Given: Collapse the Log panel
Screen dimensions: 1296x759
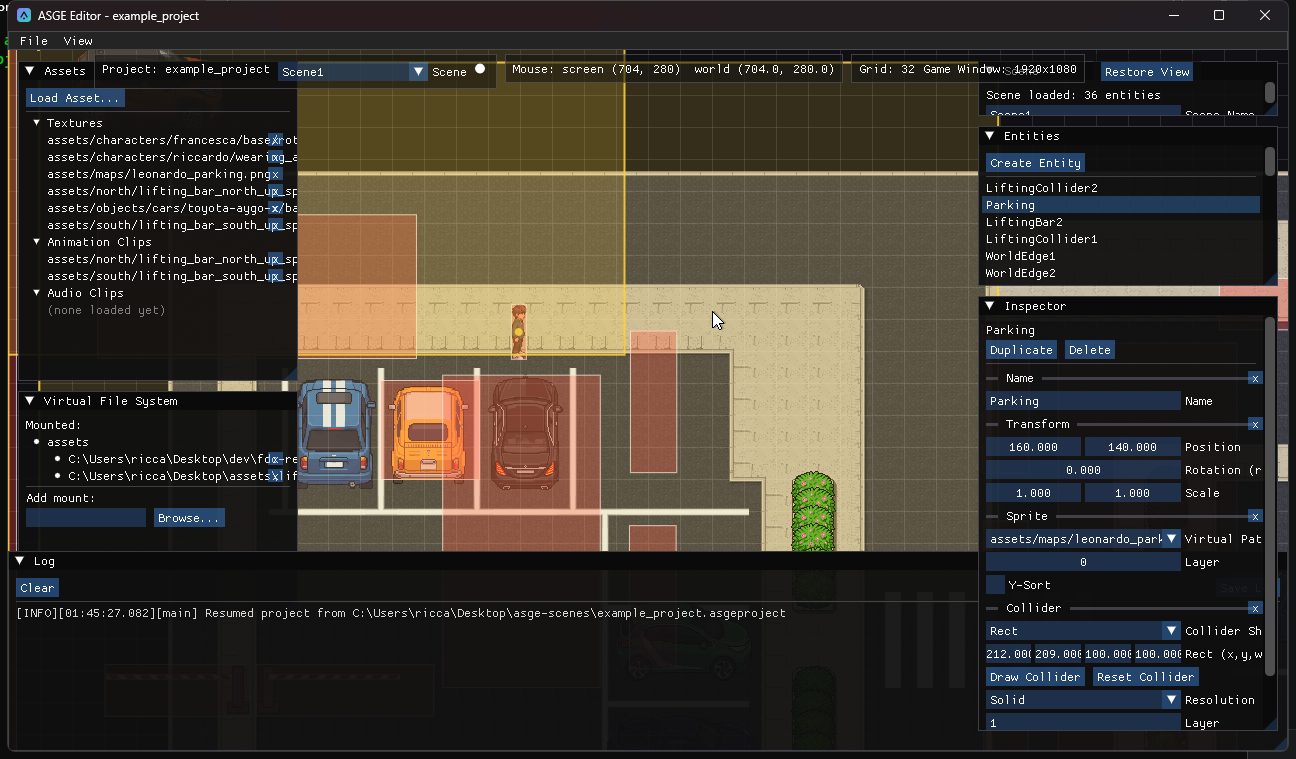Looking at the screenshot, I should coord(20,561).
